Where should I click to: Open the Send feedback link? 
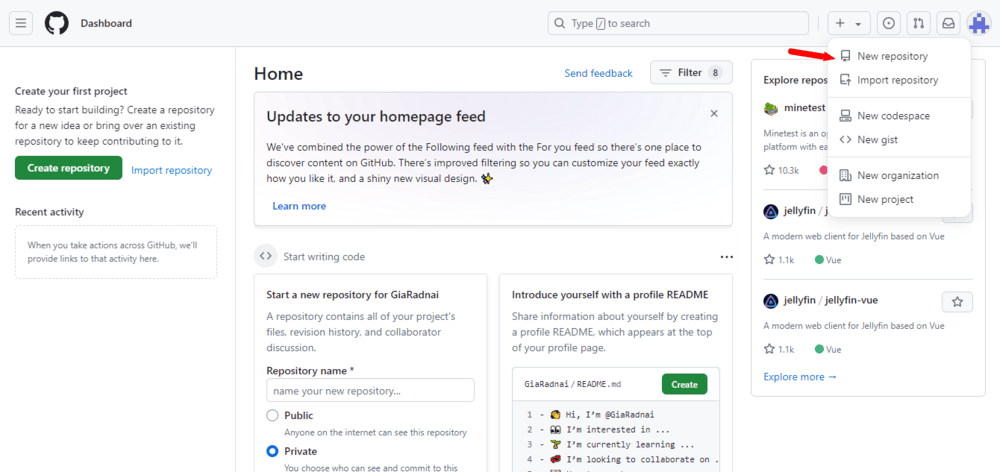pos(598,73)
